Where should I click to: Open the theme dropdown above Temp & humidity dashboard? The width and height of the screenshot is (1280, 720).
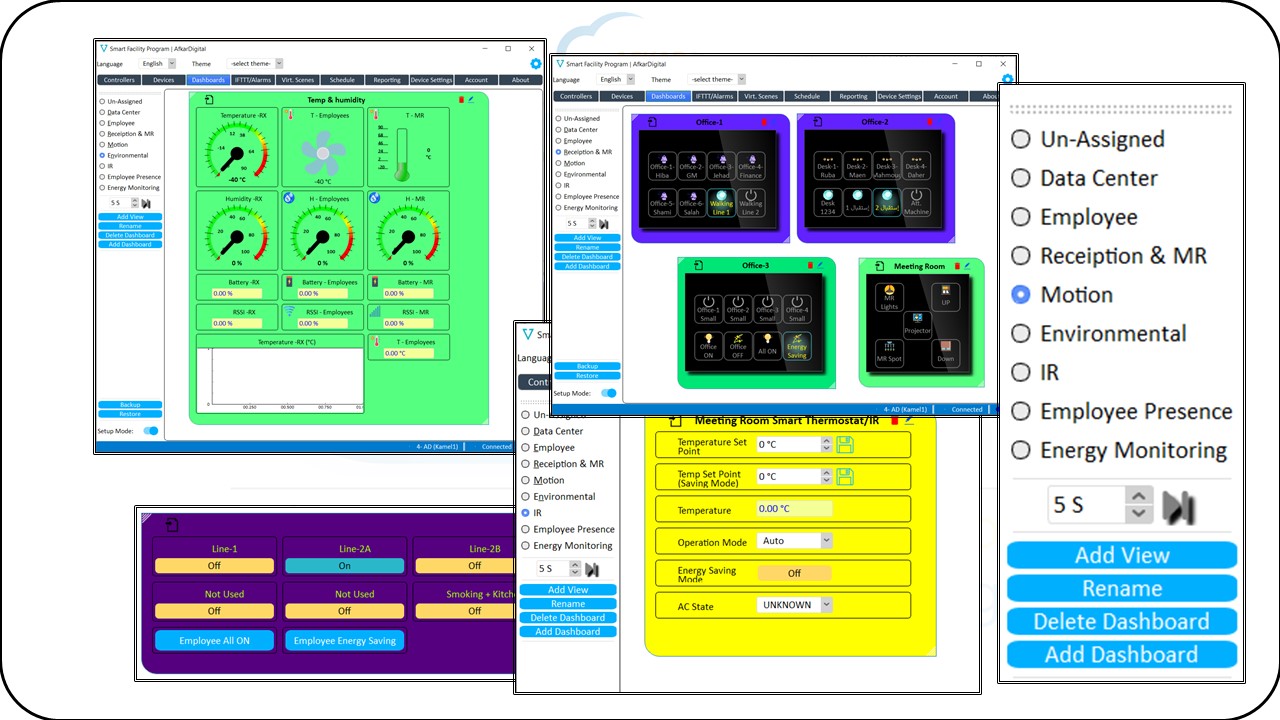[278, 64]
